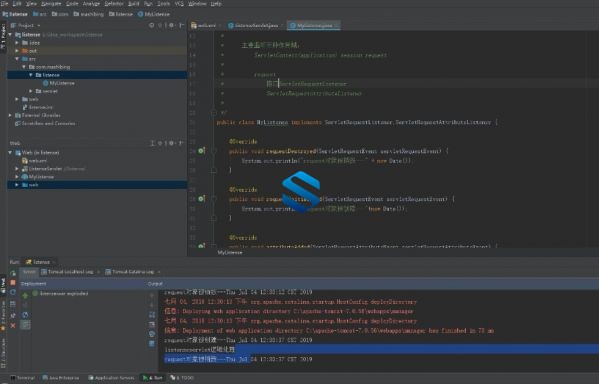Collapse the listener project root node

point(10,34)
